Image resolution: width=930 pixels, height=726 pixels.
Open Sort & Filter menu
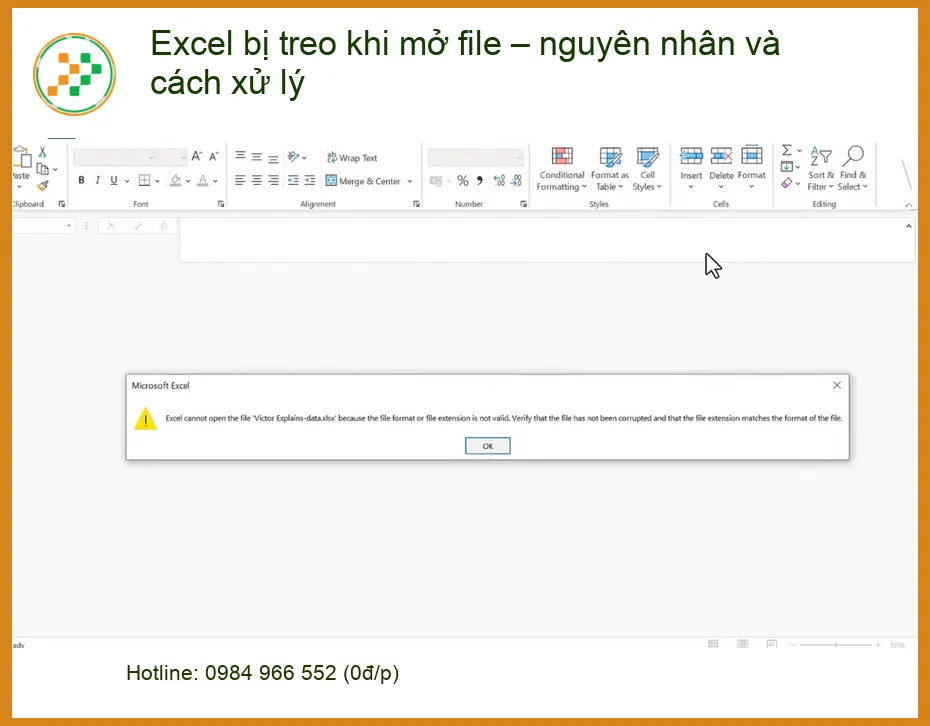point(821,169)
